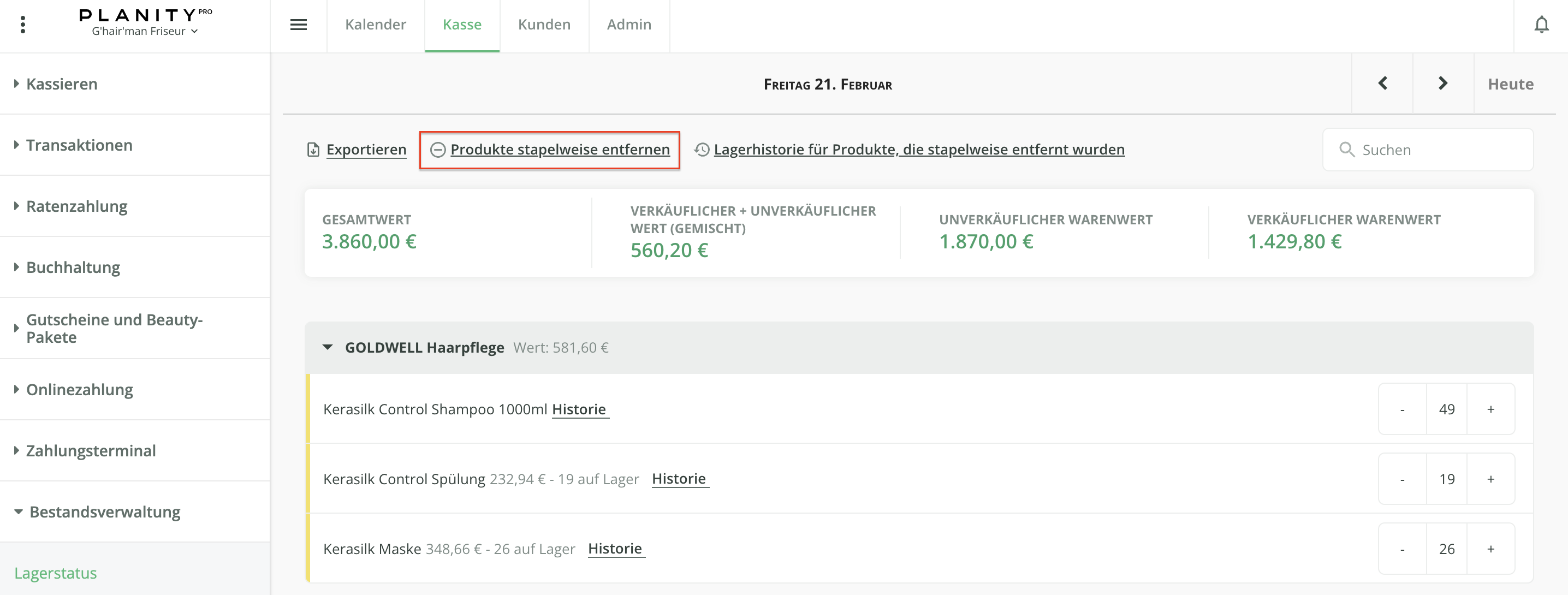Switch to the Kunden tab
This screenshot has height=595, width=1568.
[x=544, y=25]
